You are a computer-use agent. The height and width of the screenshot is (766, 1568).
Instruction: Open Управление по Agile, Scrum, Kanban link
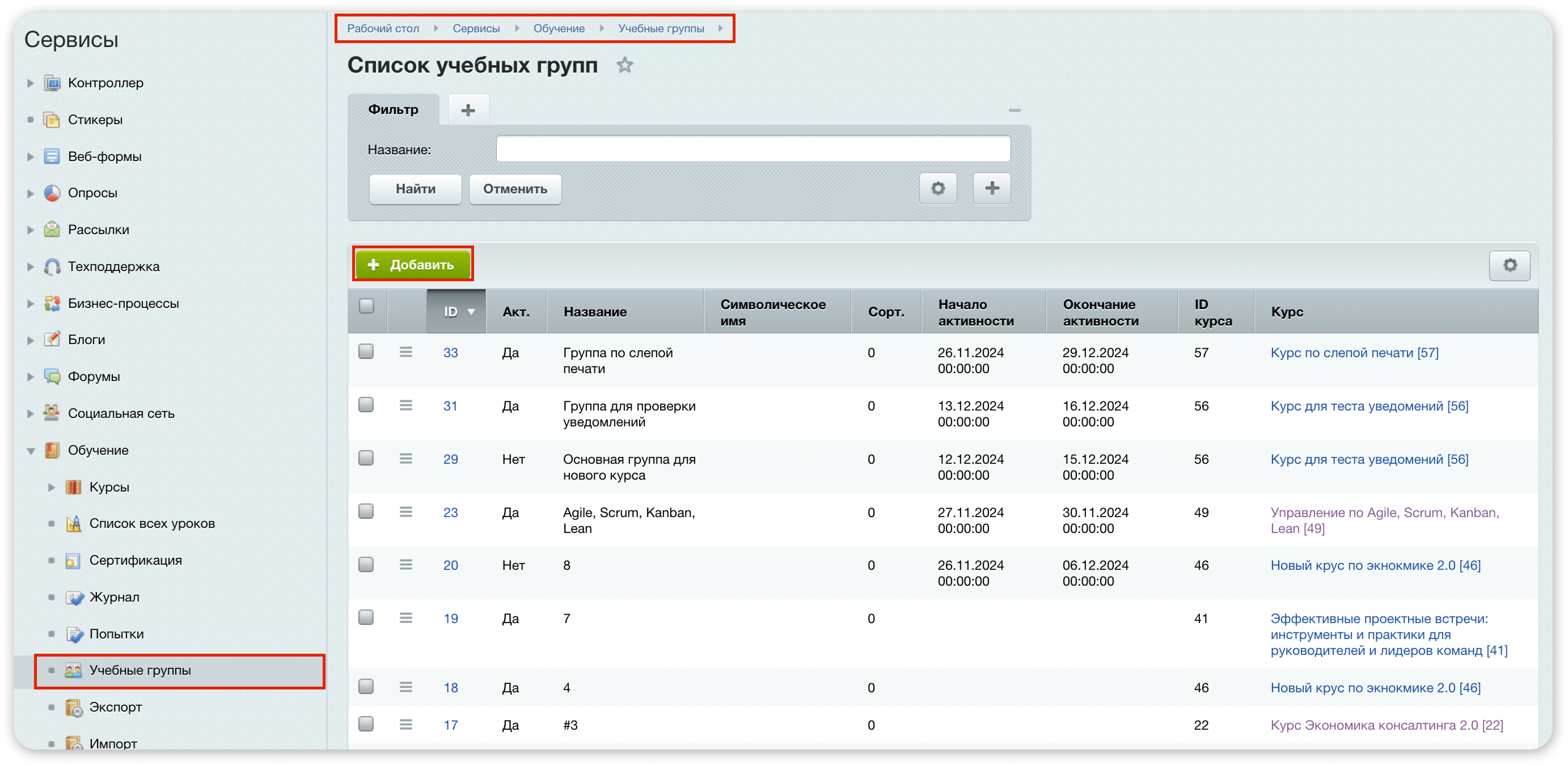[1385, 520]
